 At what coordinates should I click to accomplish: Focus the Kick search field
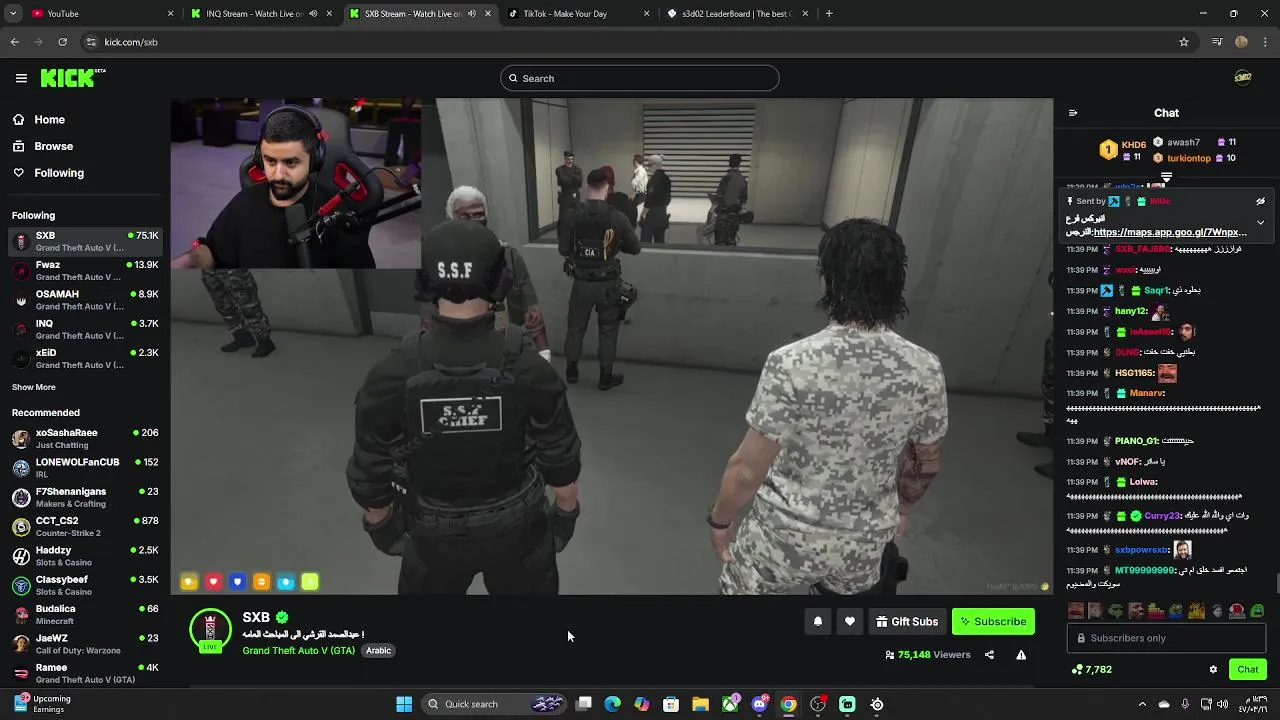point(640,78)
